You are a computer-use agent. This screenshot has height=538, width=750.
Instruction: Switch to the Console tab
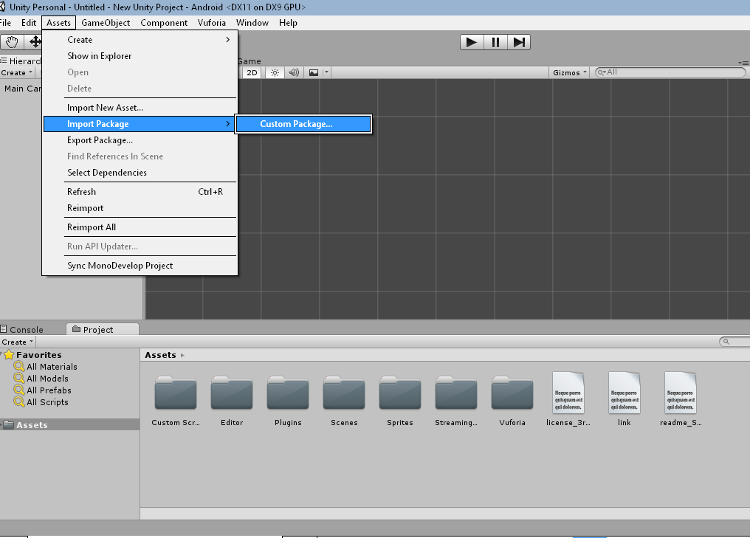pyautogui.click(x=26, y=329)
